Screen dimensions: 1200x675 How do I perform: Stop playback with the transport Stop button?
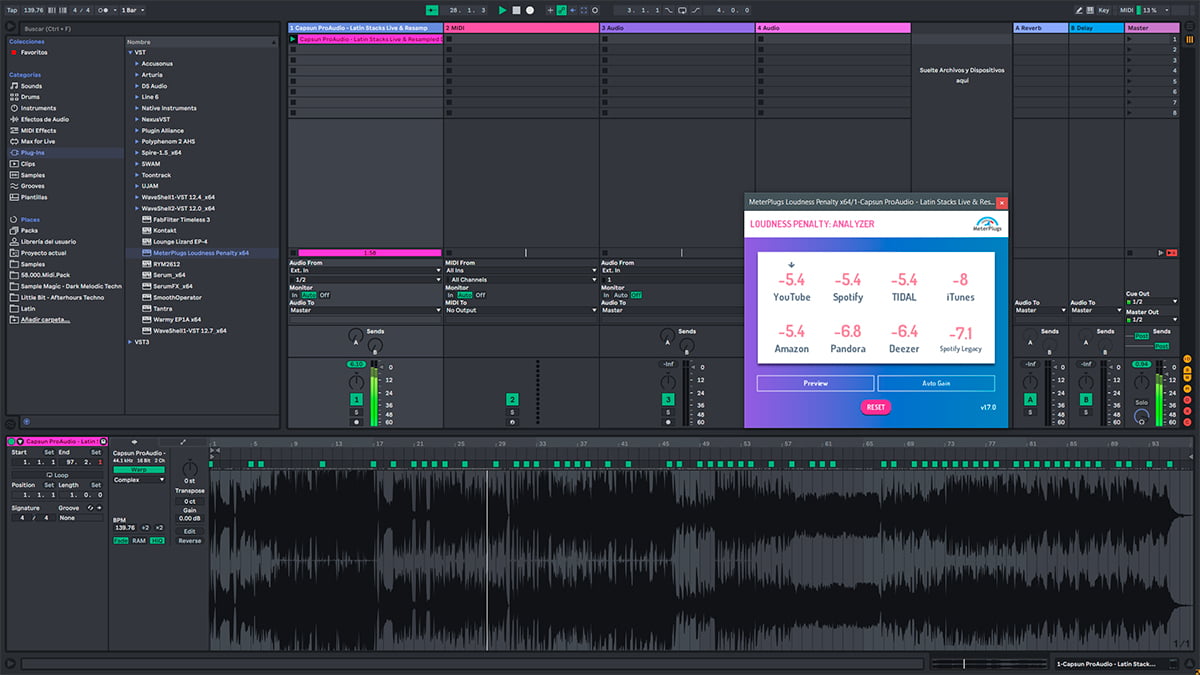tap(516, 10)
